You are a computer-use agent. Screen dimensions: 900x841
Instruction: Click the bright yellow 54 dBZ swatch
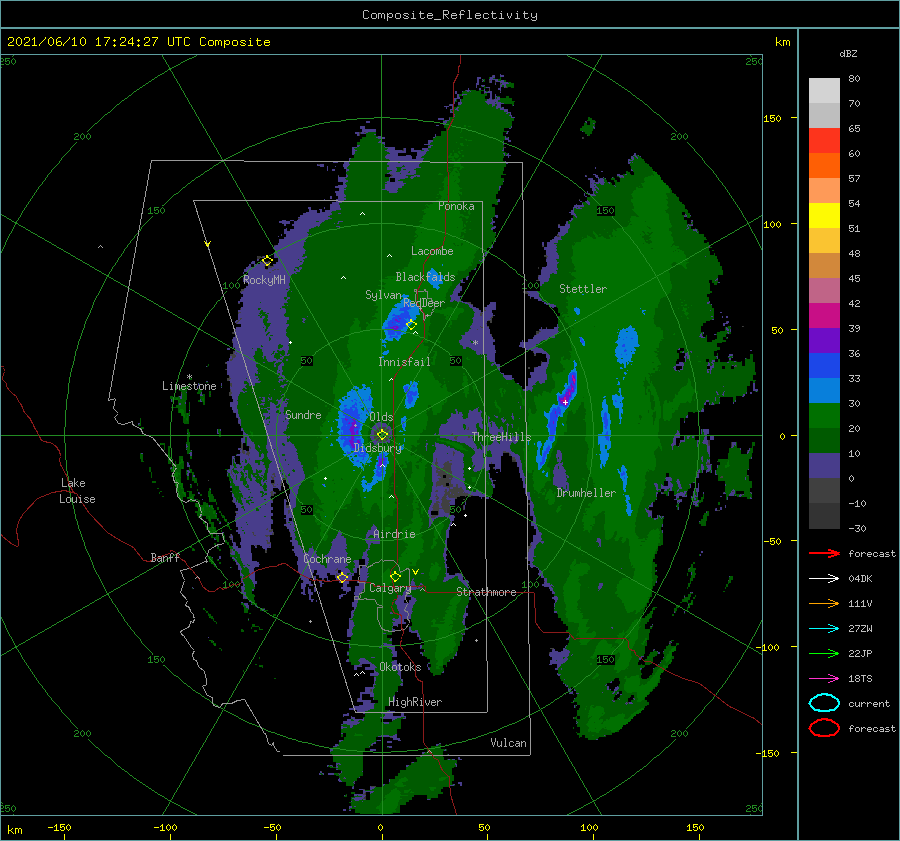[x=824, y=215]
